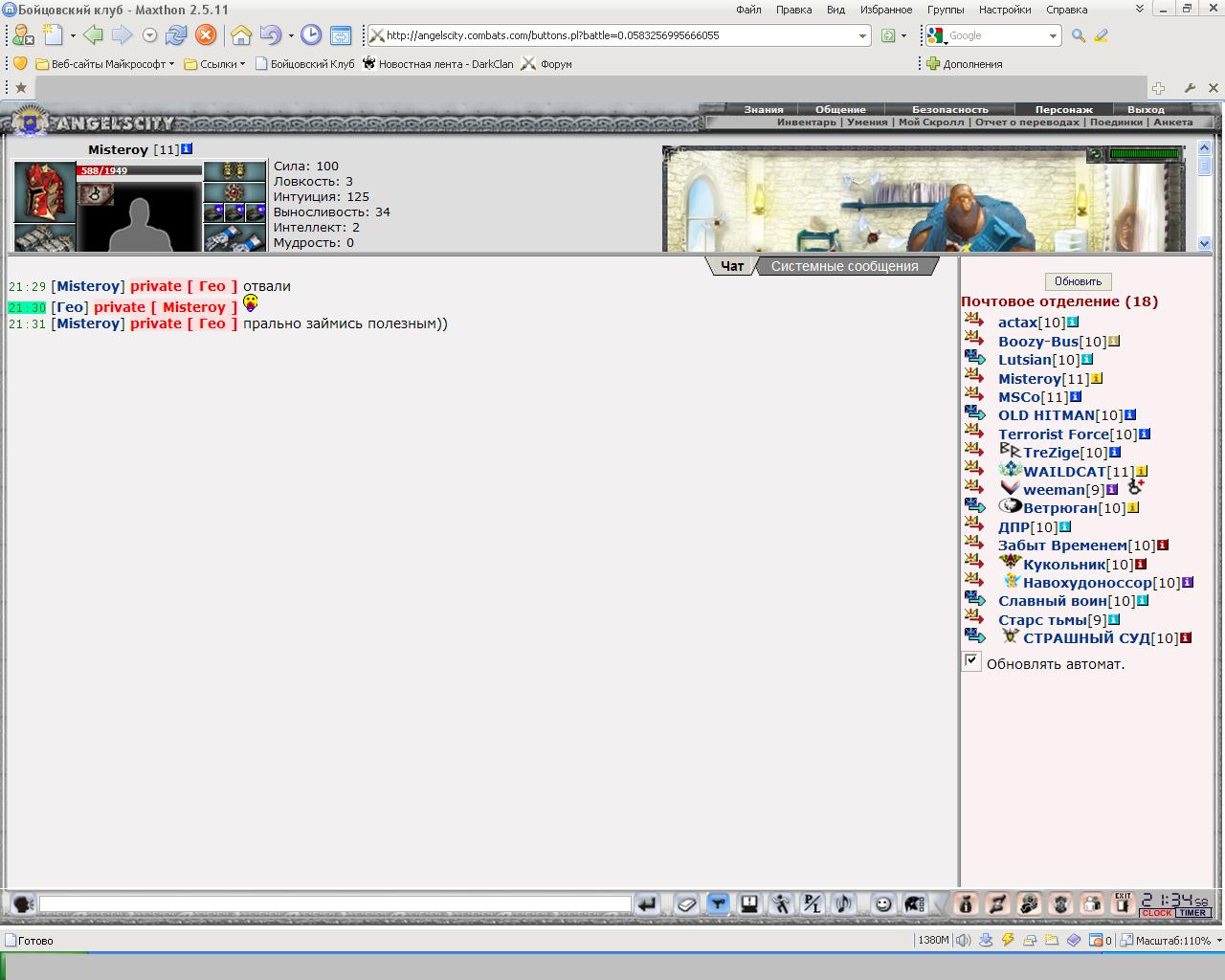Open the History clock icon
Screen dimensions: 1225x980
[x=311, y=35]
